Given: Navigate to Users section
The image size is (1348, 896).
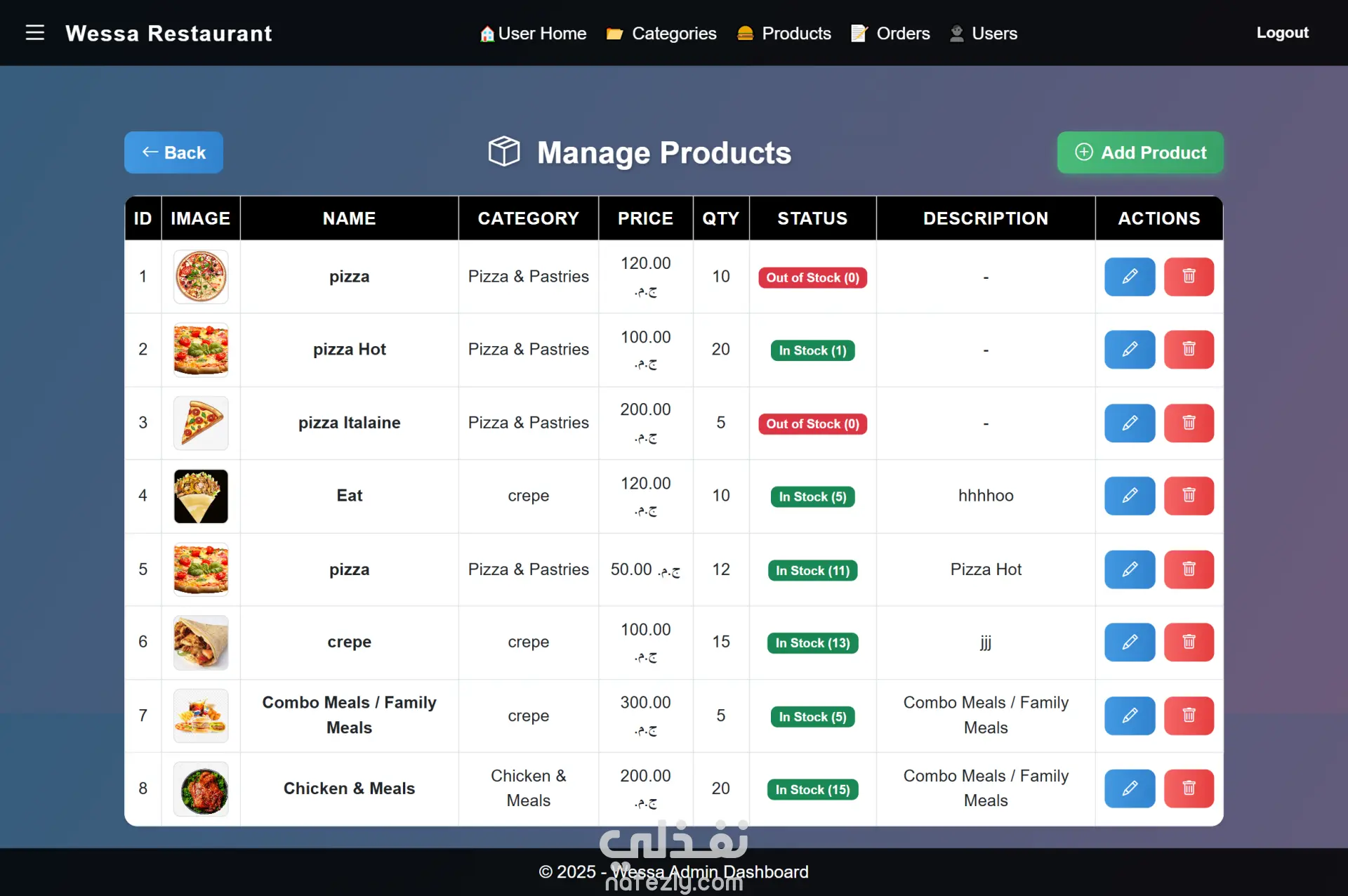Looking at the screenshot, I should coord(983,33).
